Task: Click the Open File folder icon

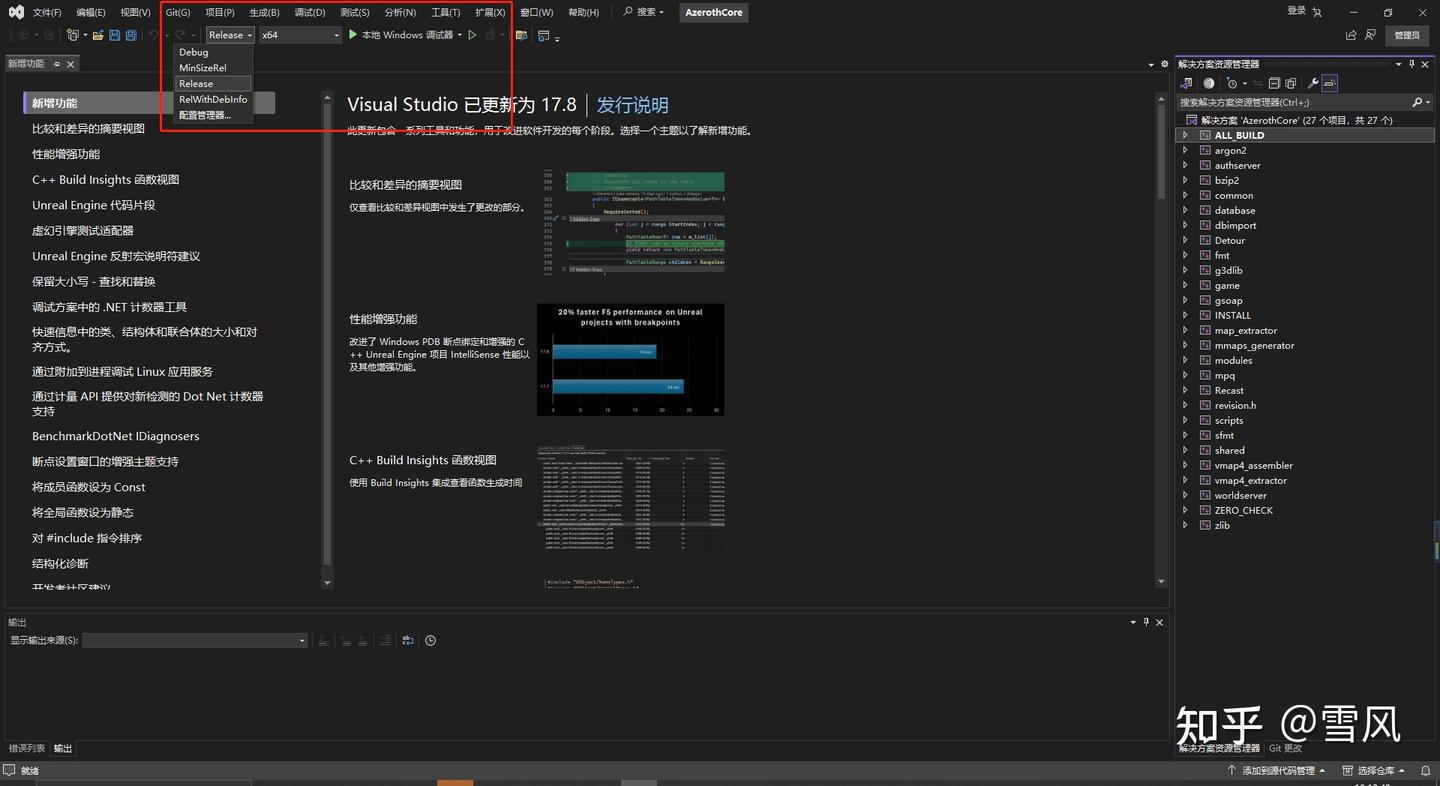Action: click(98, 35)
